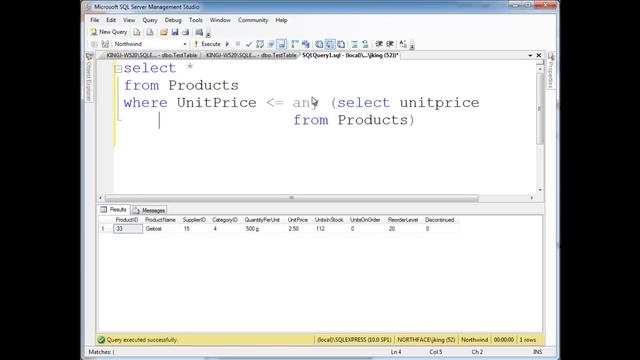Open Standard toolbar options arrow
The height and width of the screenshot is (360, 640).
[x=209, y=33]
